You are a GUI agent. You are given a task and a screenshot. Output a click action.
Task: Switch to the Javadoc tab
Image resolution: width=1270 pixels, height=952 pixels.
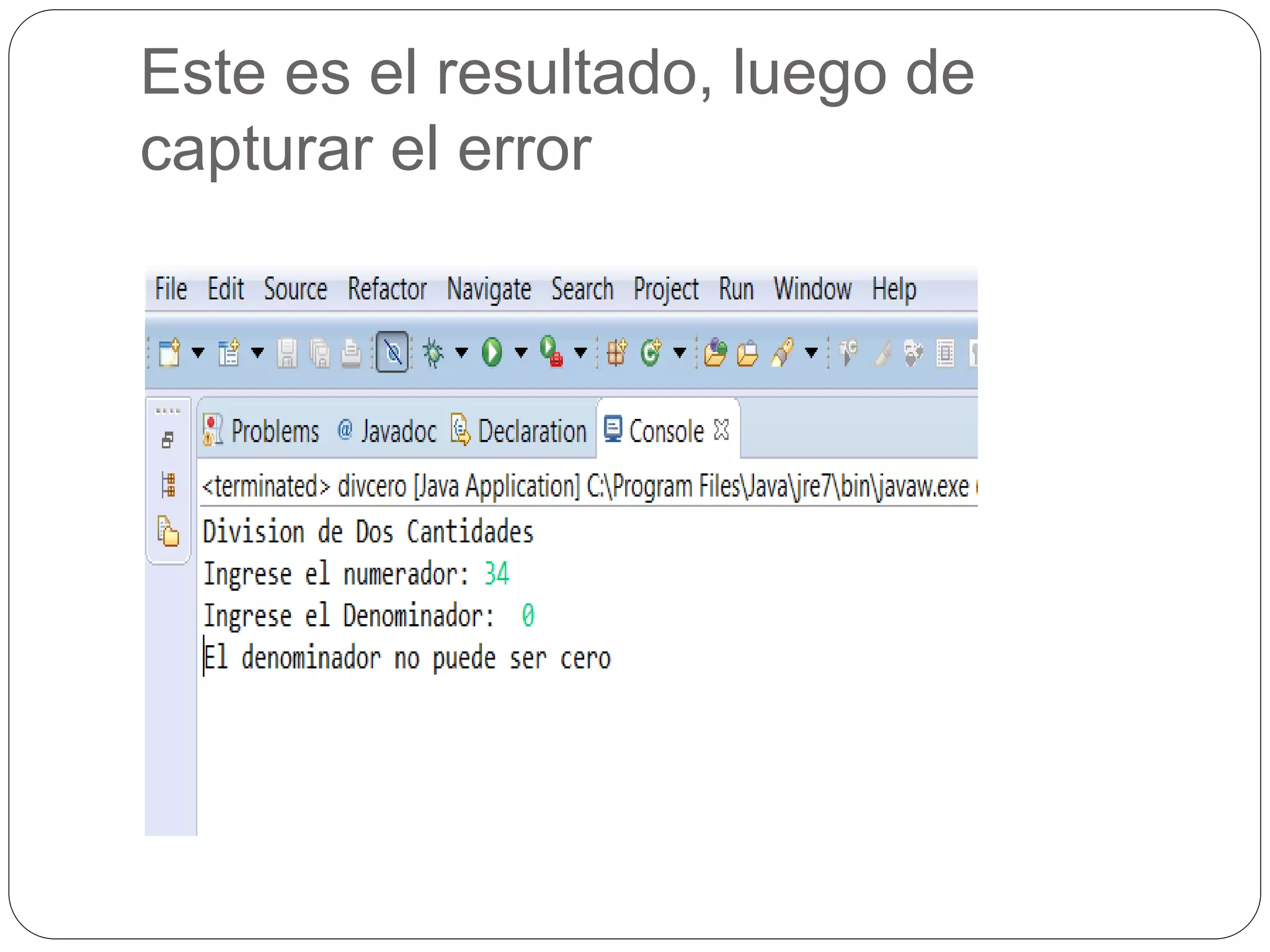pyautogui.click(x=387, y=431)
